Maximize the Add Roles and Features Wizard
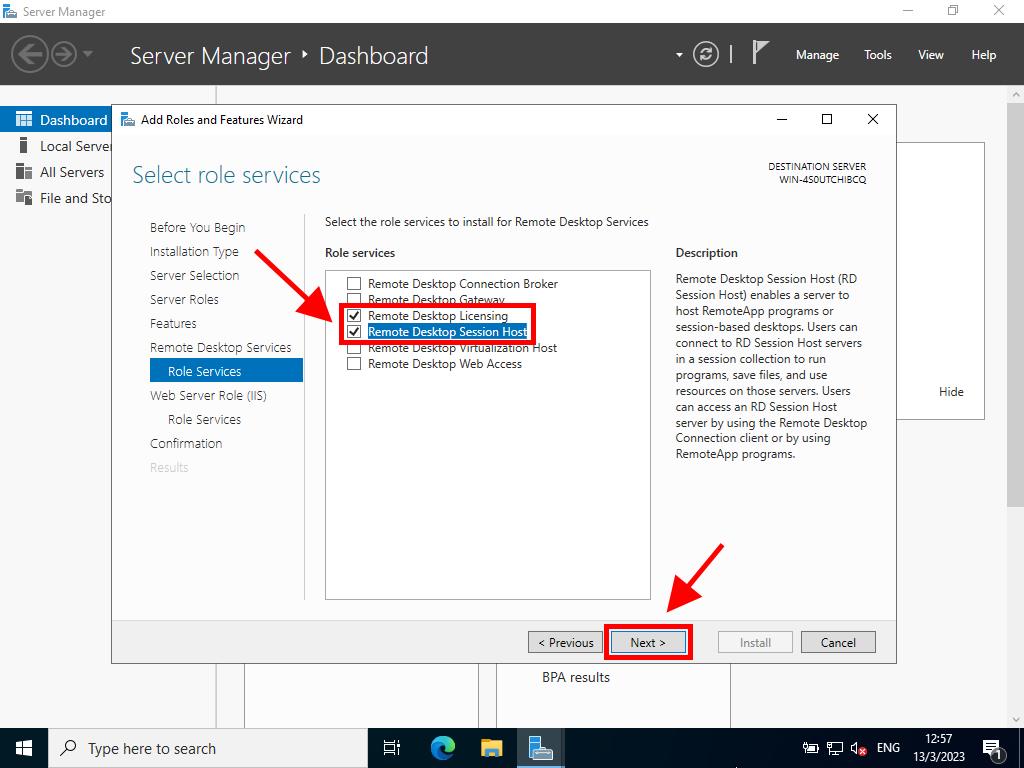The image size is (1024, 768). 827,119
